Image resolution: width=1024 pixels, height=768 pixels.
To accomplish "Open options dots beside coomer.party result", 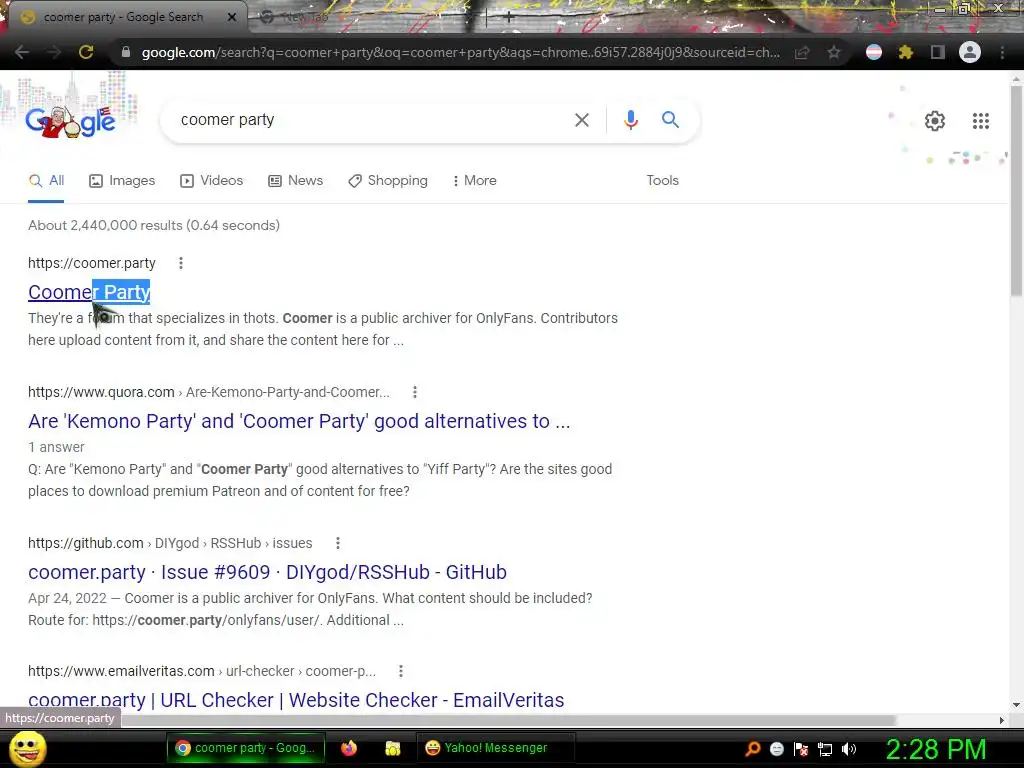I will coord(181,263).
